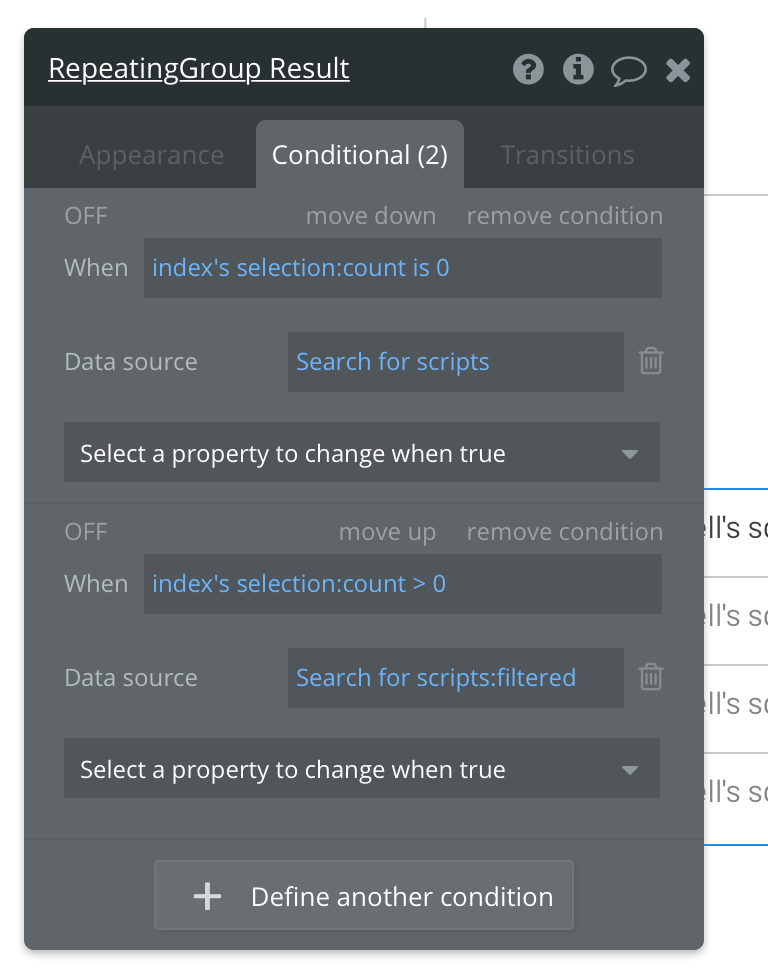Open the help question mark icon
The width and height of the screenshot is (768, 976).
528,69
